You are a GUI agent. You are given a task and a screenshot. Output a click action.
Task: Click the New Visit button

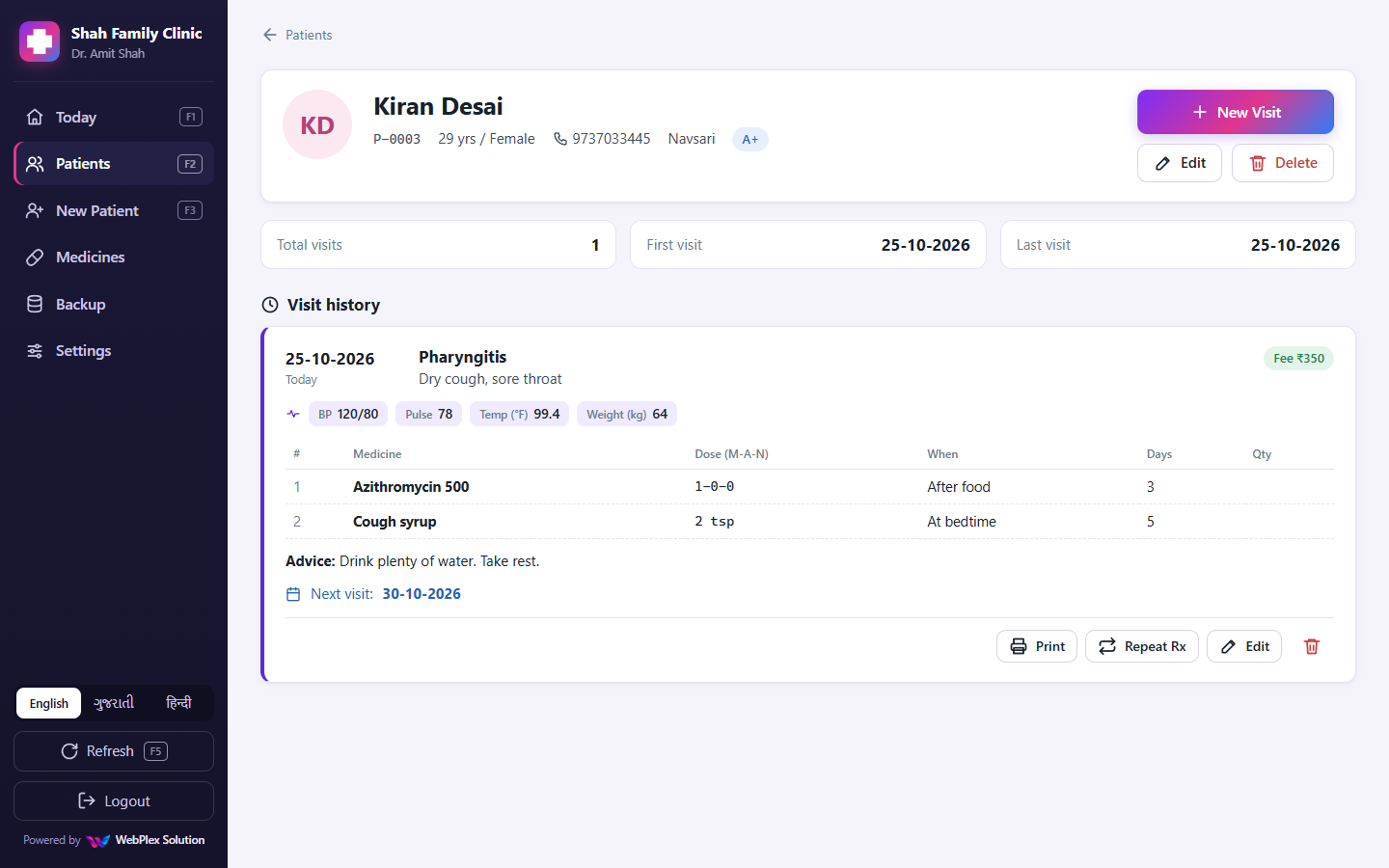tap(1235, 112)
